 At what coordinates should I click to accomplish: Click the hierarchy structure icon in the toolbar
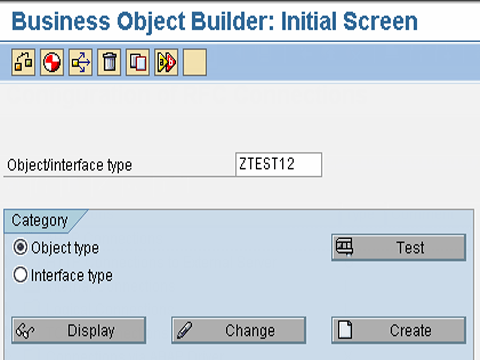tap(23, 62)
